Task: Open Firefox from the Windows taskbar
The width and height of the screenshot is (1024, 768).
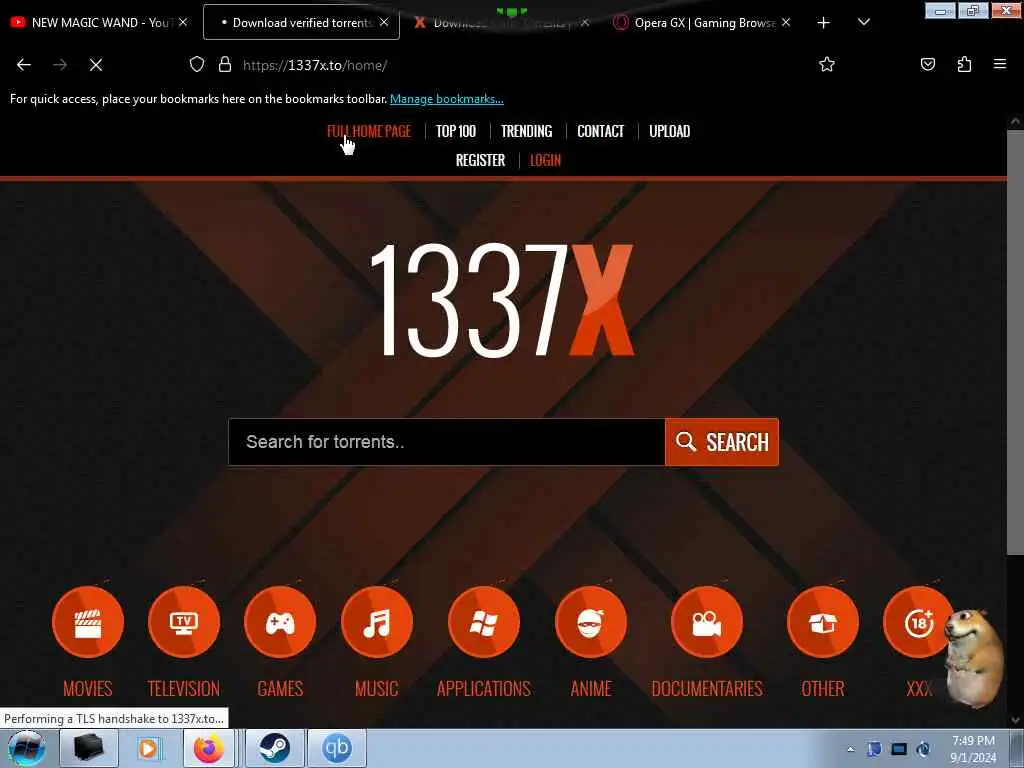Action: click(208, 748)
